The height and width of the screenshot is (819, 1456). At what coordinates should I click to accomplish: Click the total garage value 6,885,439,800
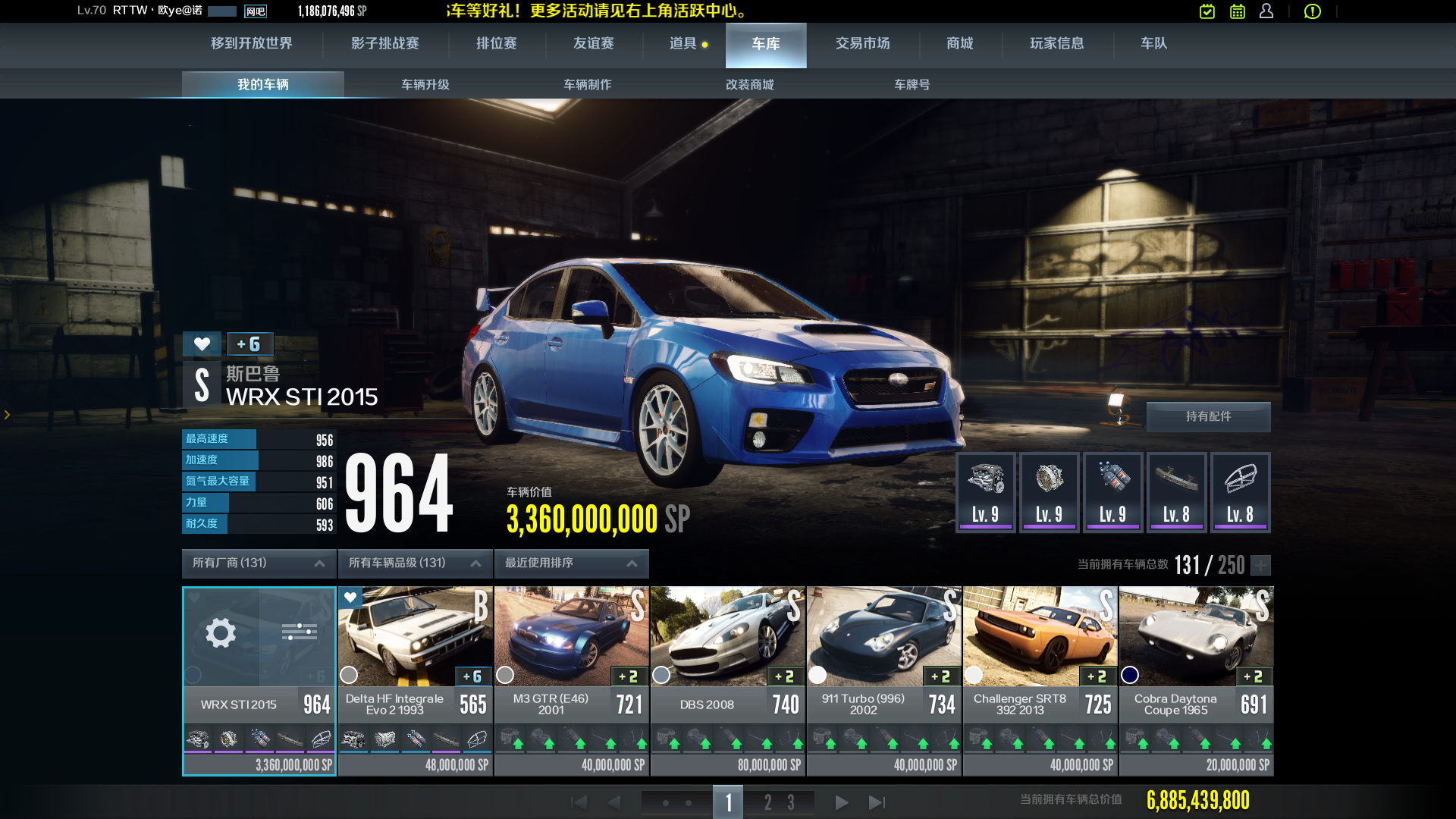tap(1198, 801)
